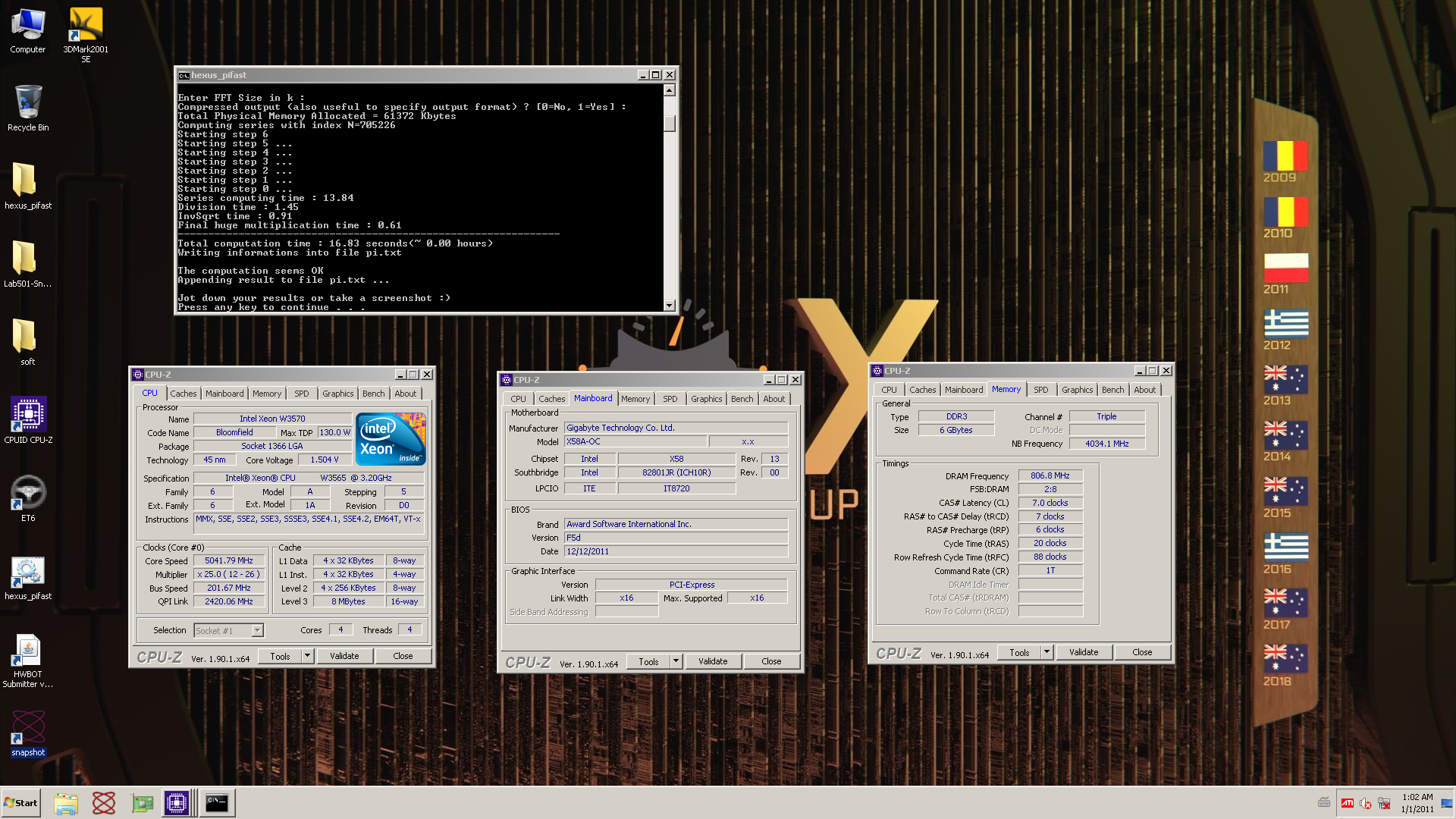Click the mainboard Model field X58A-OC
The height and width of the screenshot is (819, 1456).
click(x=635, y=441)
